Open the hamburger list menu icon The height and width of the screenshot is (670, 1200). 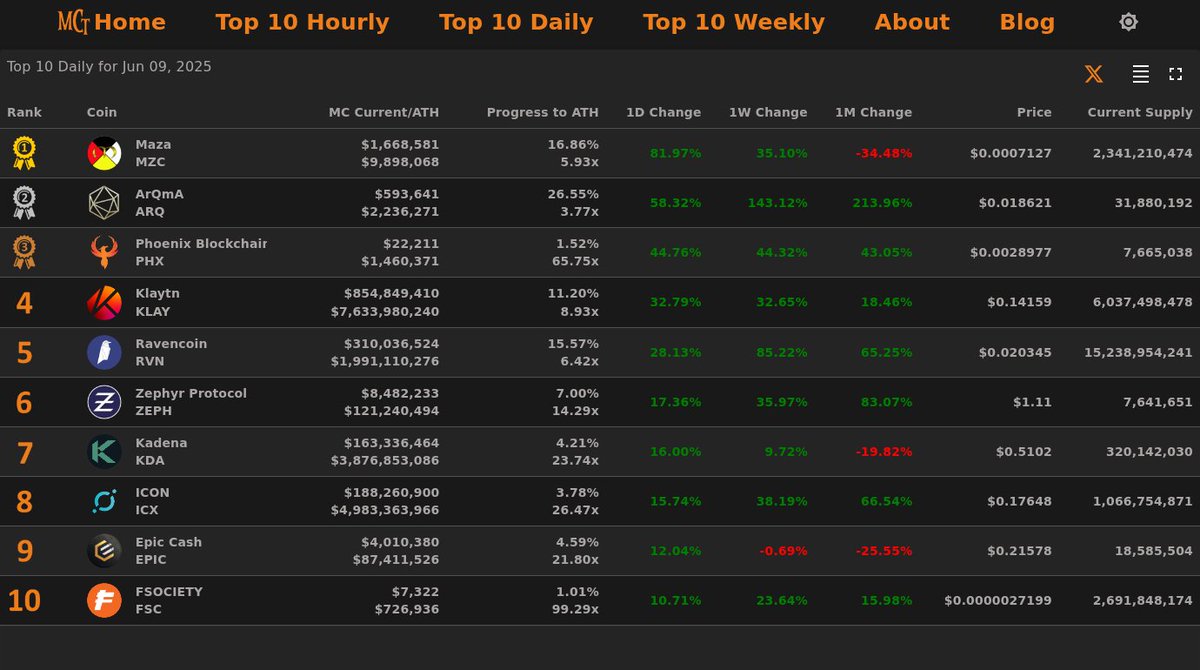[1140, 74]
